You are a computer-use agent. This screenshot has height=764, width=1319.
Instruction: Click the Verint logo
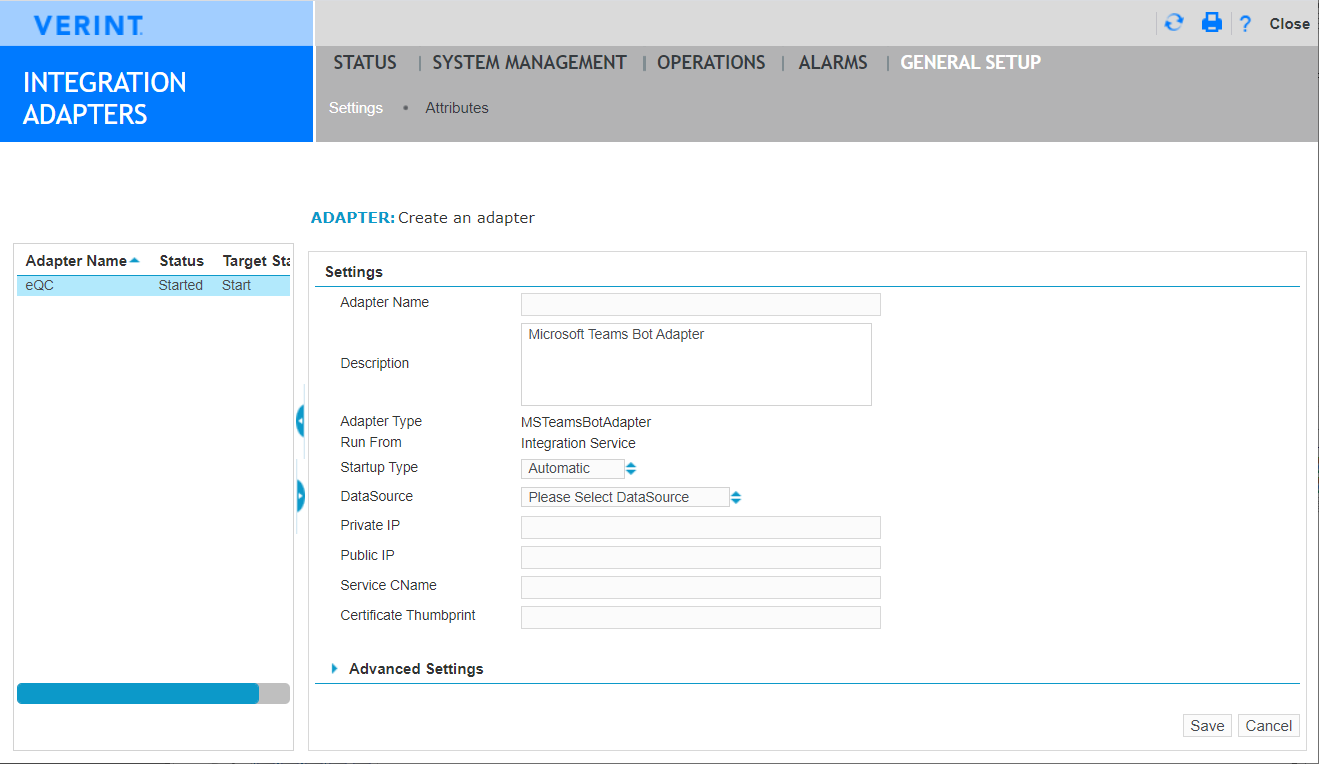[x=88, y=25]
